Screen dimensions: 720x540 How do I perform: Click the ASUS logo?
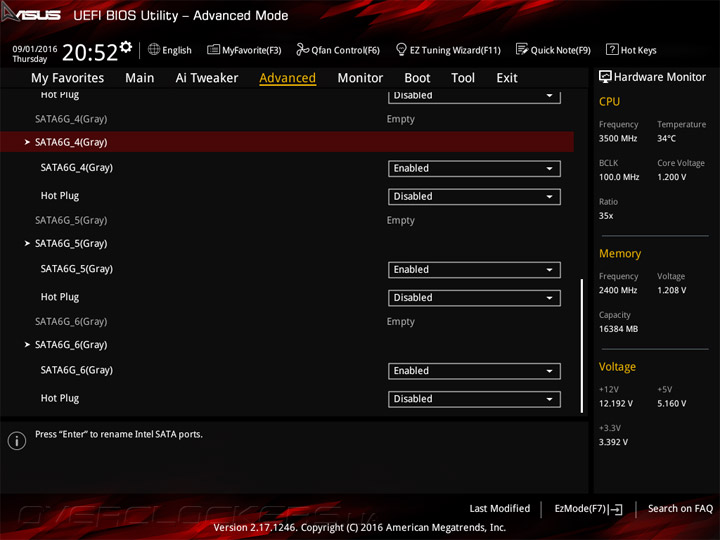[31, 13]
